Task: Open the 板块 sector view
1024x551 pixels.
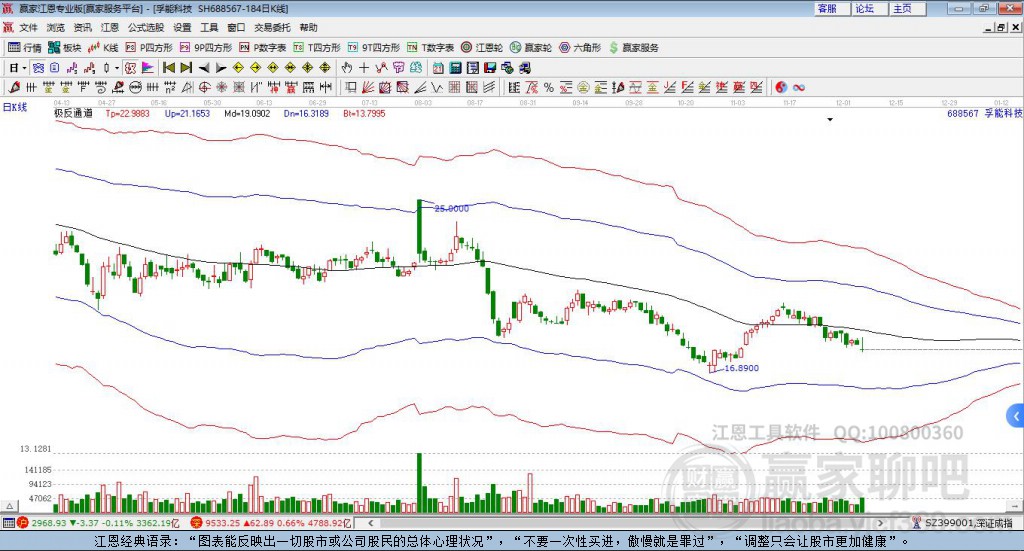Action: coord(64,48)
